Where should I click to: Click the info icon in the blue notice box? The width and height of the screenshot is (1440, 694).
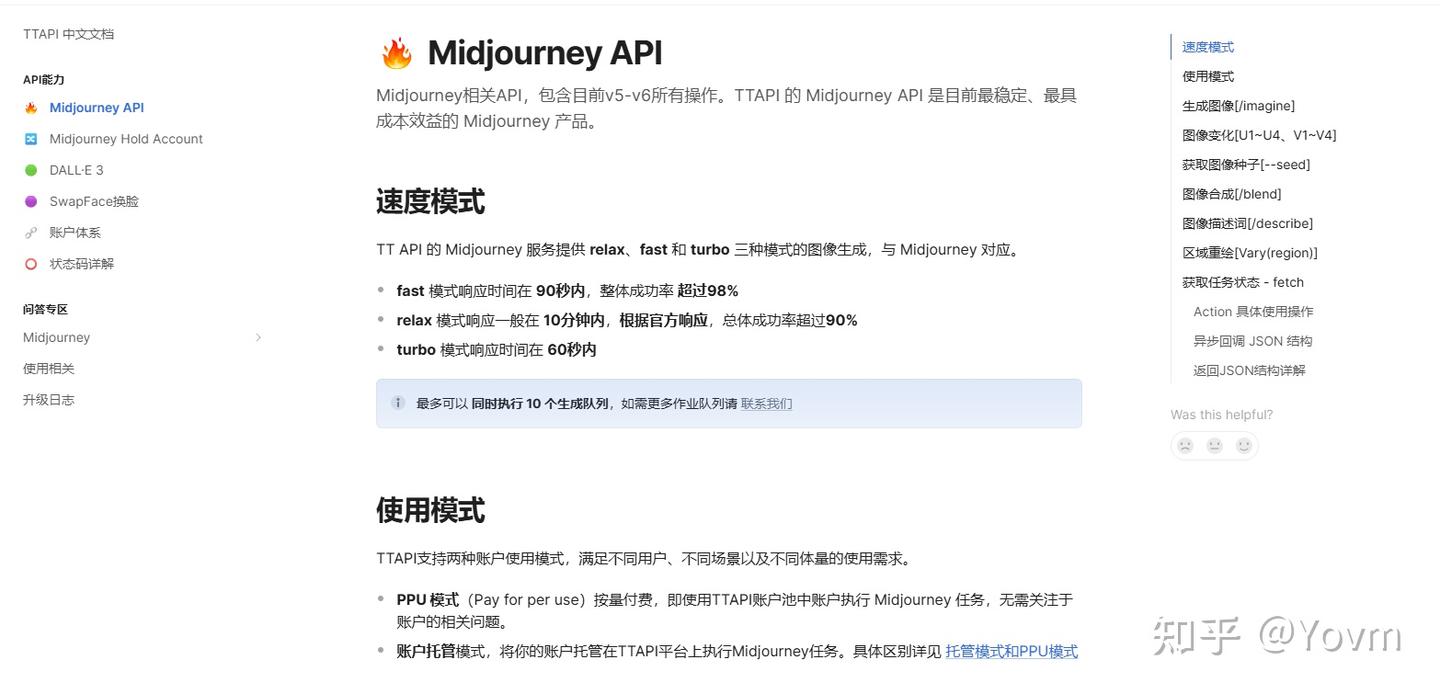(x=397, y=403)
